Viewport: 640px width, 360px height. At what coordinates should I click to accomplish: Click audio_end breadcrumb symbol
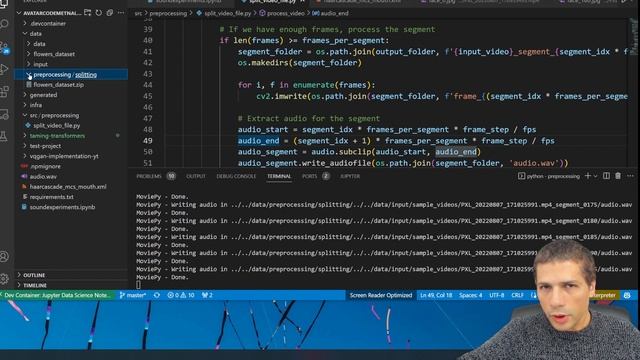tap(334, 13)
